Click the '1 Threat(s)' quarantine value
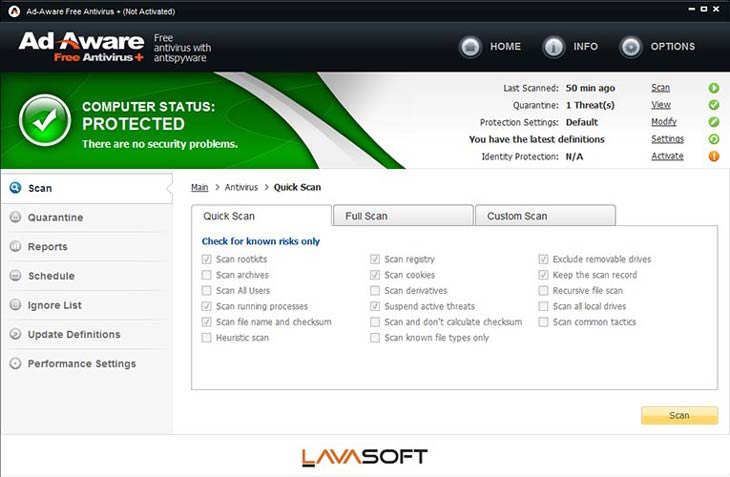 tap(590, 105)
